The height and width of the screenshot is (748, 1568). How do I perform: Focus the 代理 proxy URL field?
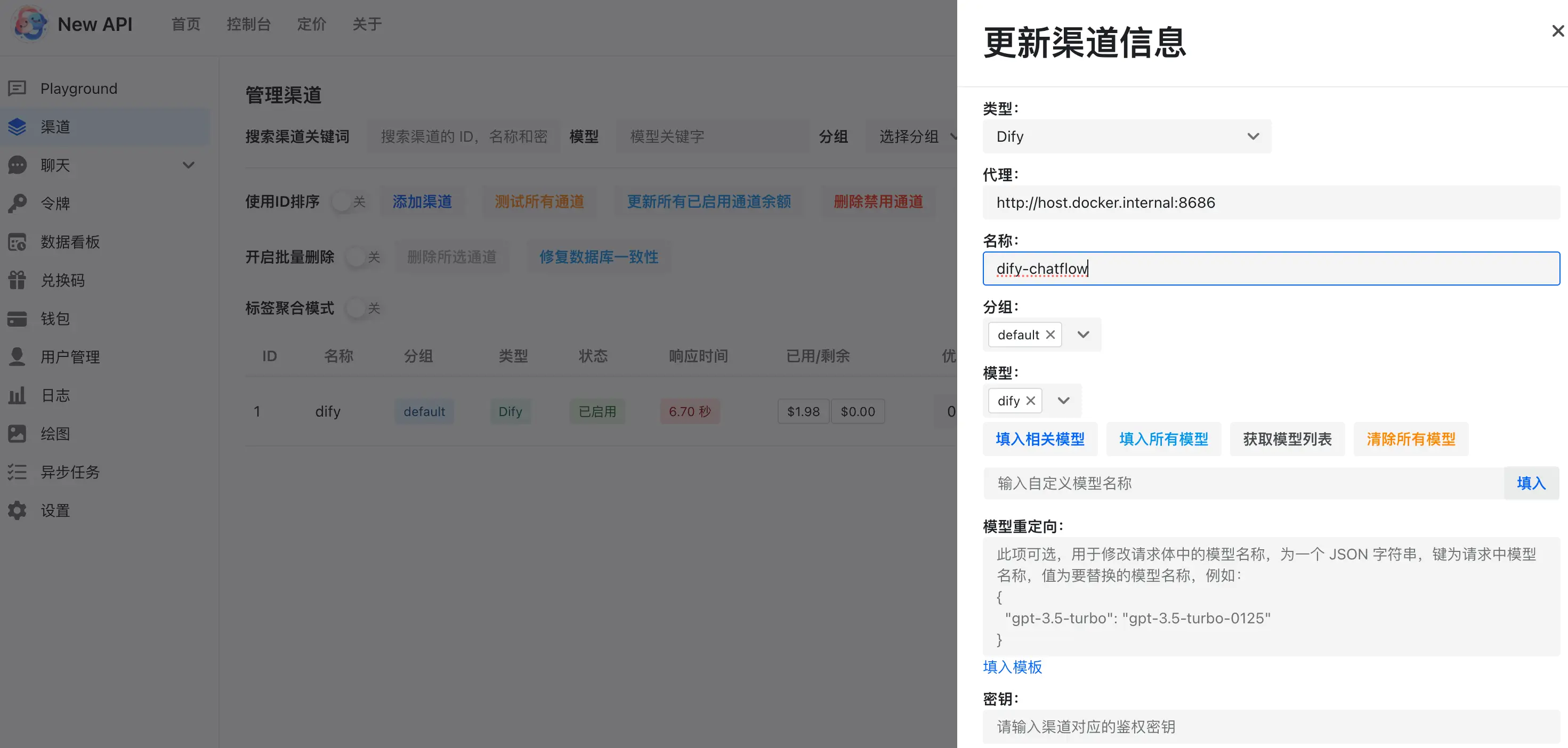(1271, 202)
